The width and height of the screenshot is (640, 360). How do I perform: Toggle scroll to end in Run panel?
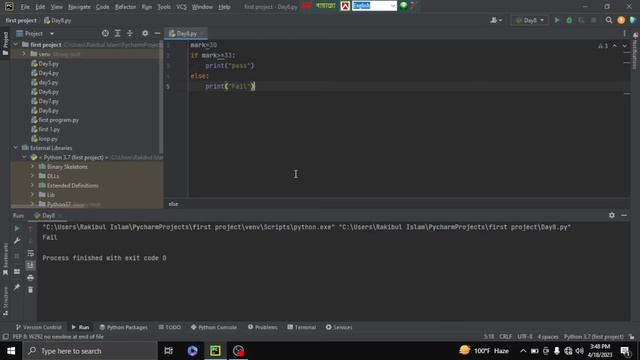[x=31, y=266]
